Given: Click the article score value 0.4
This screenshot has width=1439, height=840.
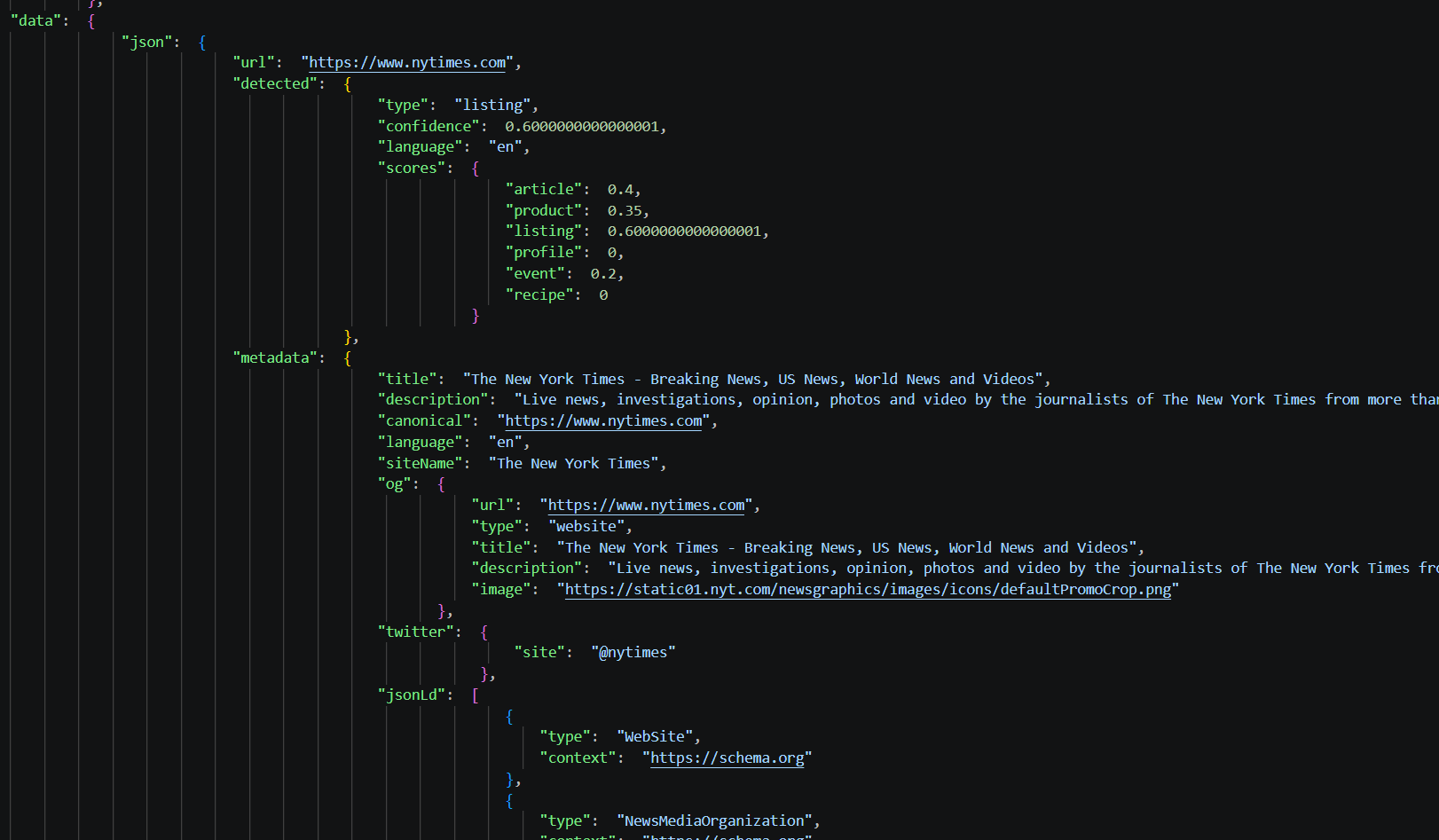Looking at the screenshot, I should (620, 189).
